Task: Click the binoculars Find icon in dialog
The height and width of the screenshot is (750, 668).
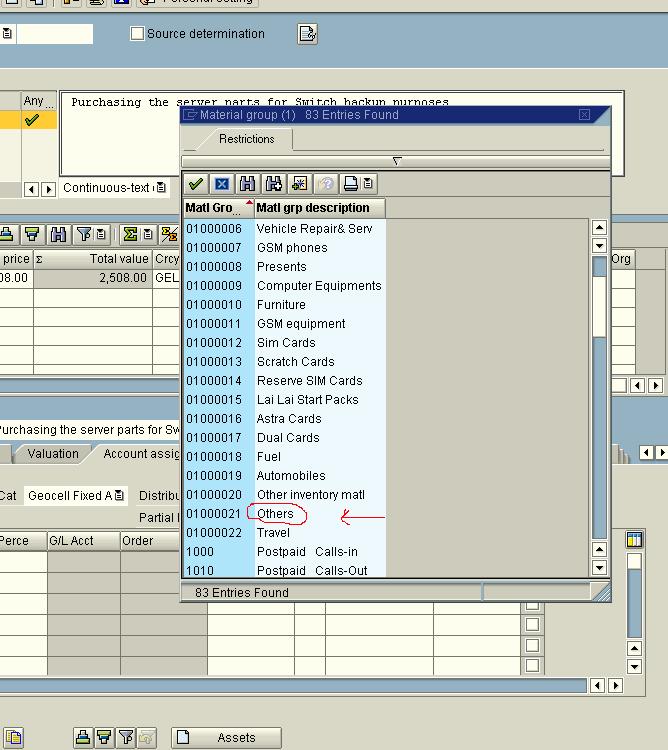Action: point(247,184)
